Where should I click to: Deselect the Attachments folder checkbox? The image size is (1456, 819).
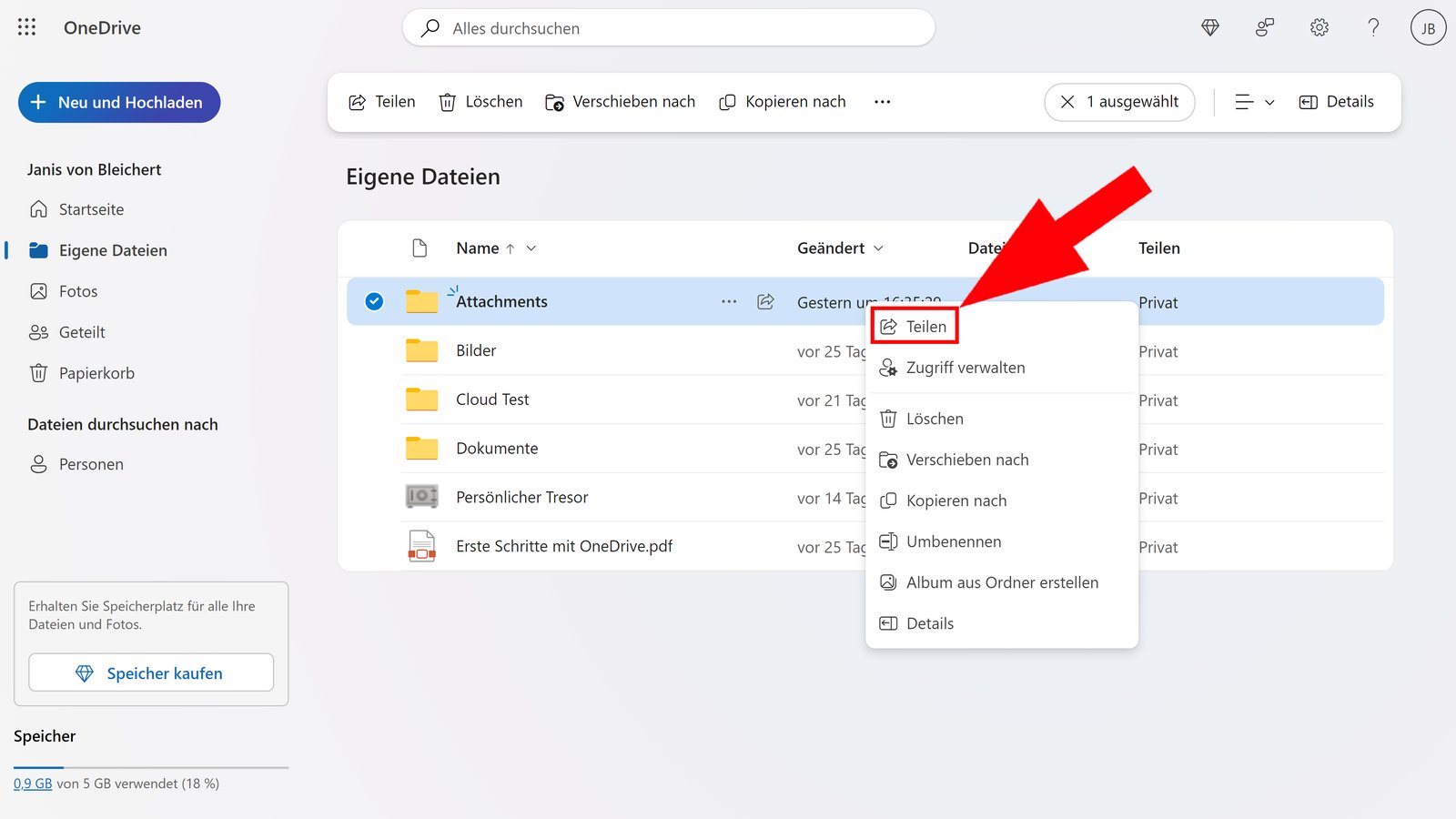373,301
